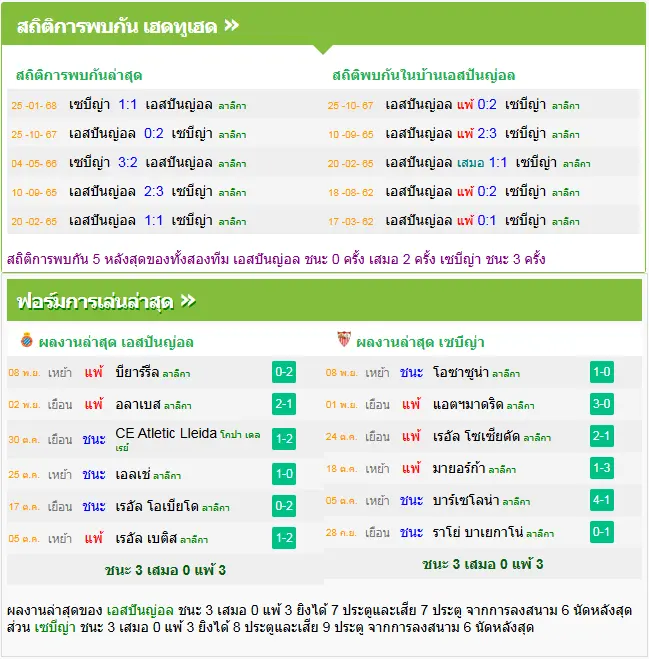Click the เอลเช่ team name
The image size is (649, 659).
pos(132,474)
